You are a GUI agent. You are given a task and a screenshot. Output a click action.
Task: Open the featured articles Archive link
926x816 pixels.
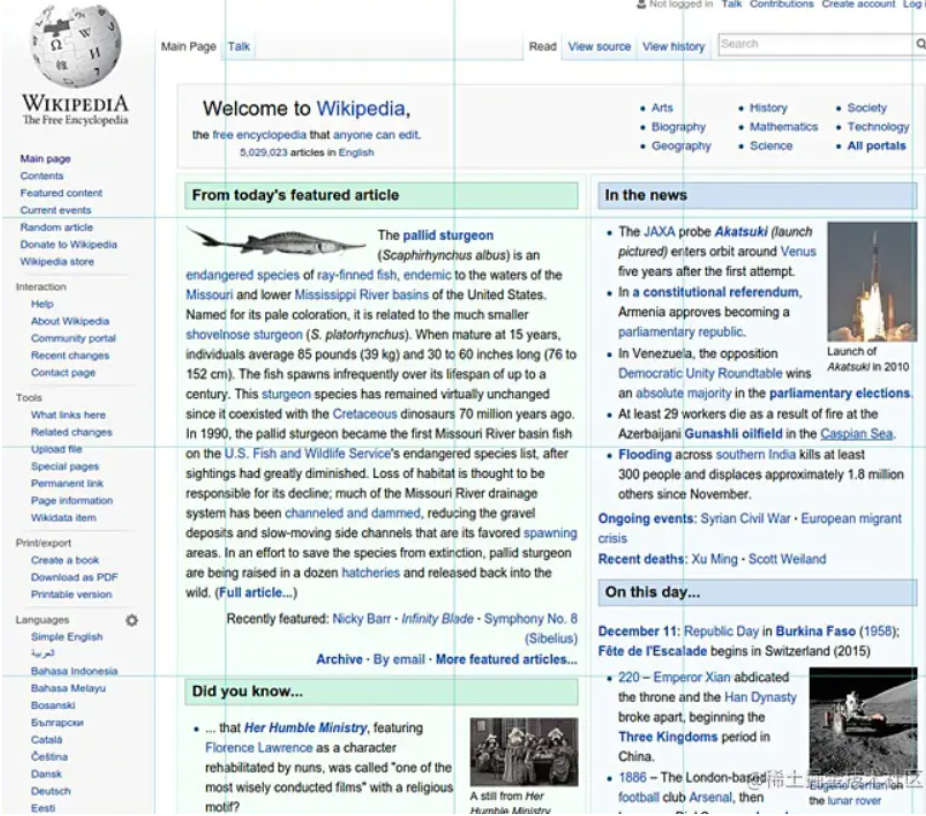339,660
